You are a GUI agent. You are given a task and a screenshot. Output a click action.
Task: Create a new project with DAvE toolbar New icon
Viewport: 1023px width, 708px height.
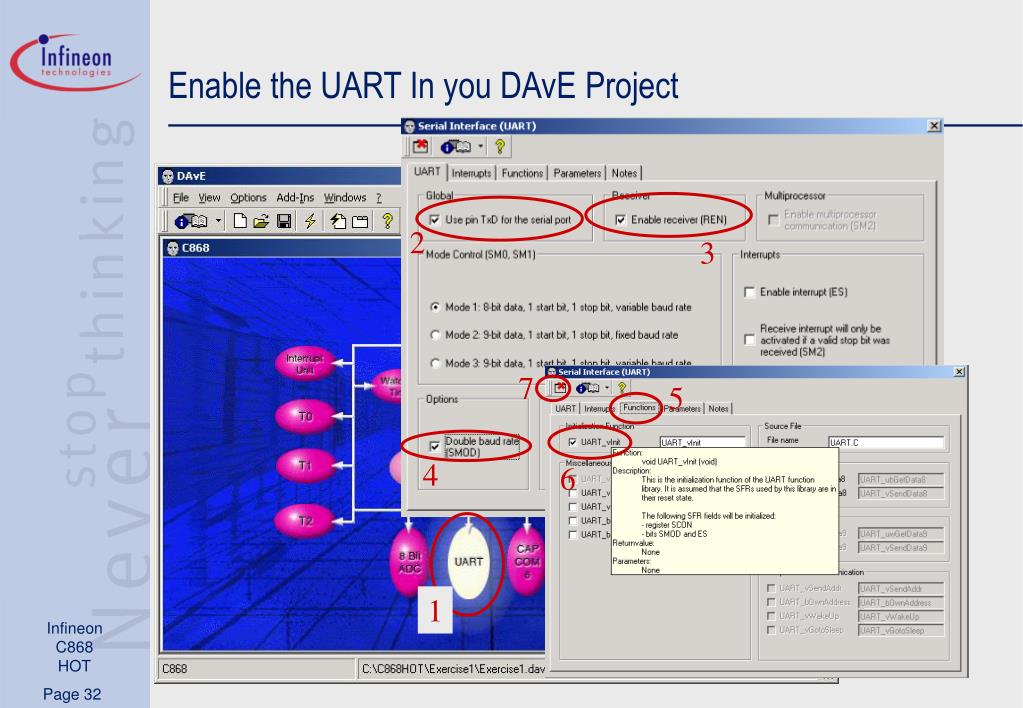[240, 221]
